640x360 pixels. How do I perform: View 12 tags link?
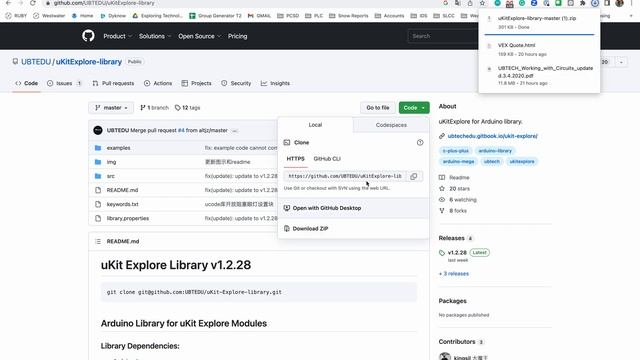click(187, 108)
